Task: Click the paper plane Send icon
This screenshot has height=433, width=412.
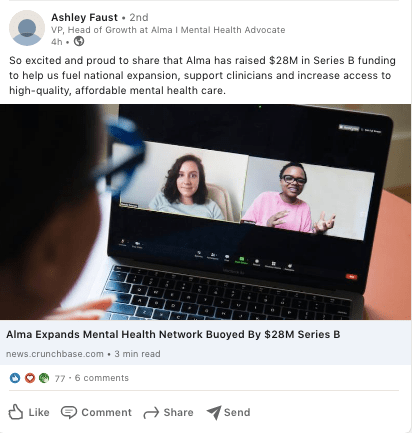Action: (x=214, y=413)
